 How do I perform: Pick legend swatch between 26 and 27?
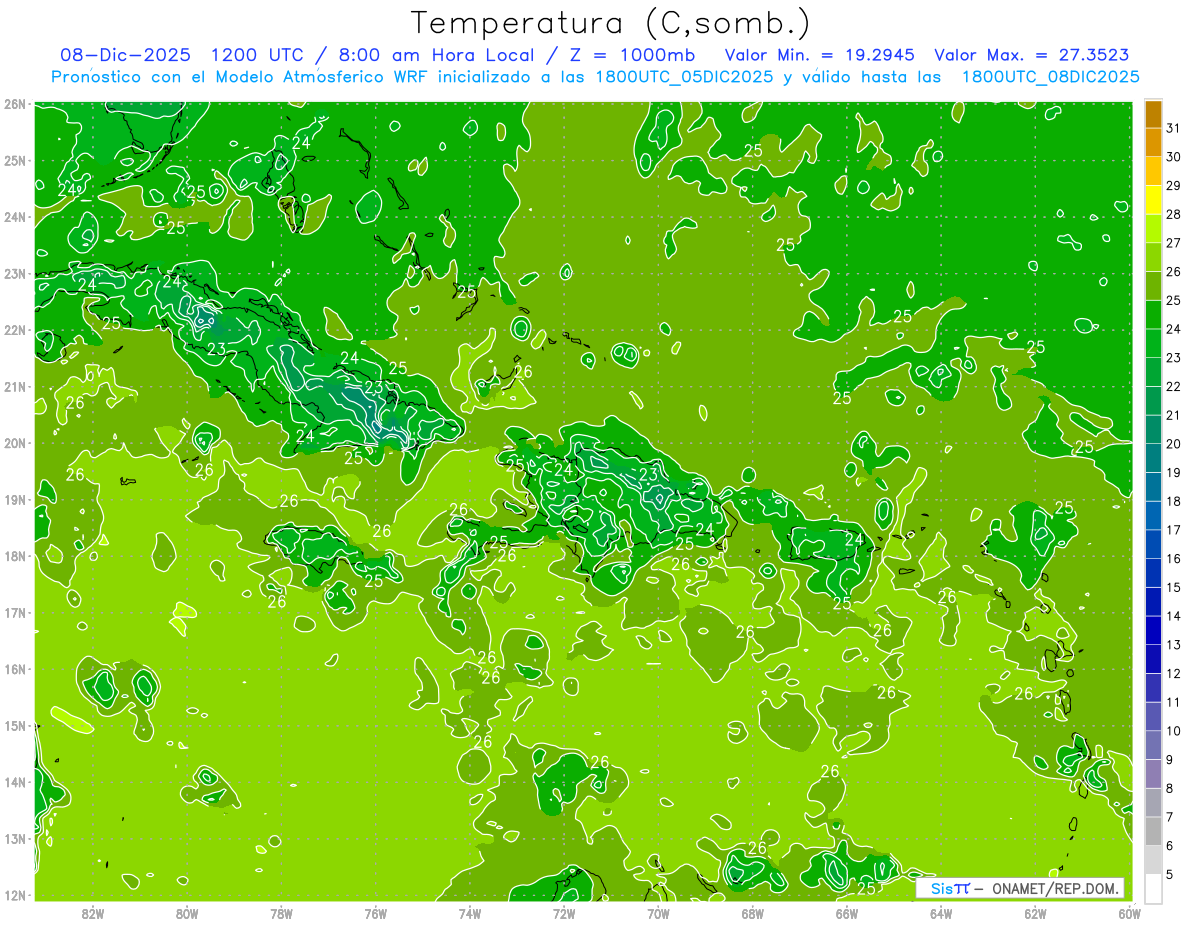[1153, 257]
